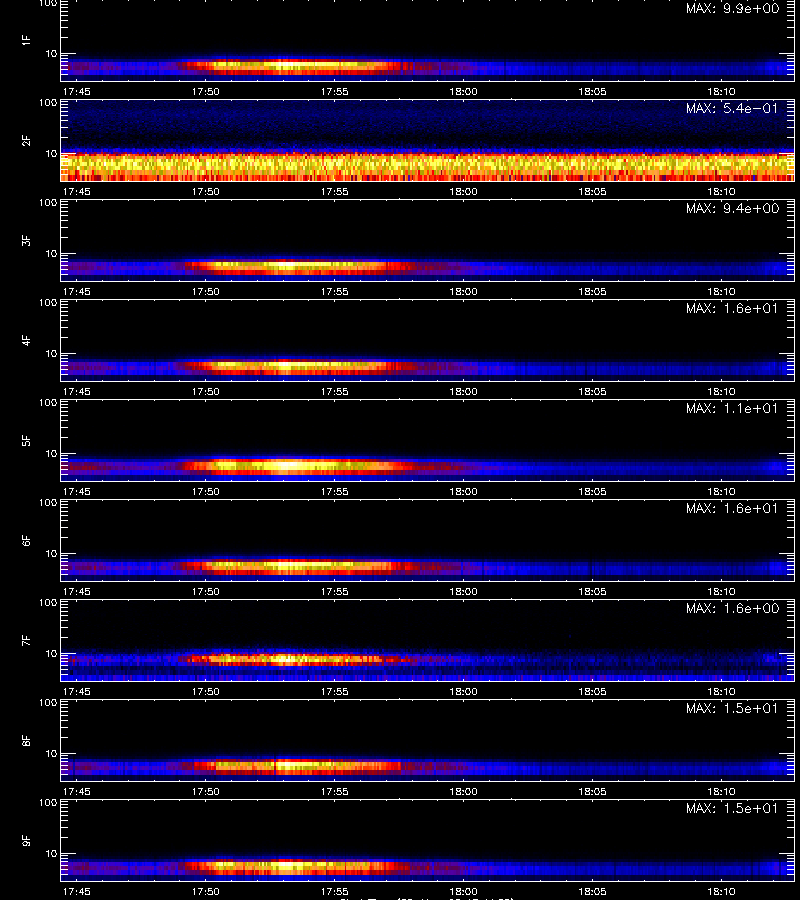The width and height of the screenshot is (800, 900).
Task: Click the MAX: 5.4e-01 readout
Action: (x=732, y=108)
